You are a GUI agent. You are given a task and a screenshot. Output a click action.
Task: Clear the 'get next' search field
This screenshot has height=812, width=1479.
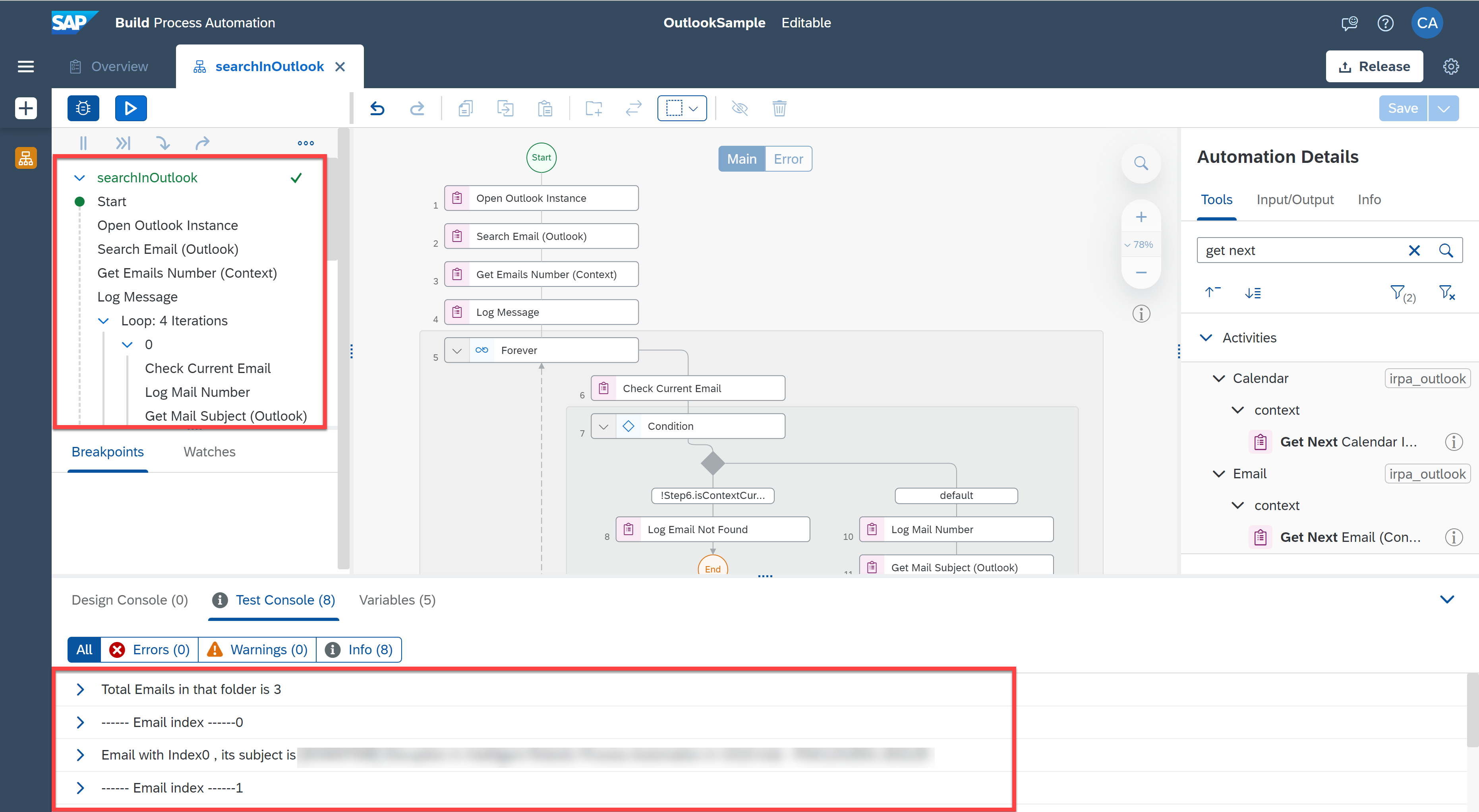tap(1414, 250)
